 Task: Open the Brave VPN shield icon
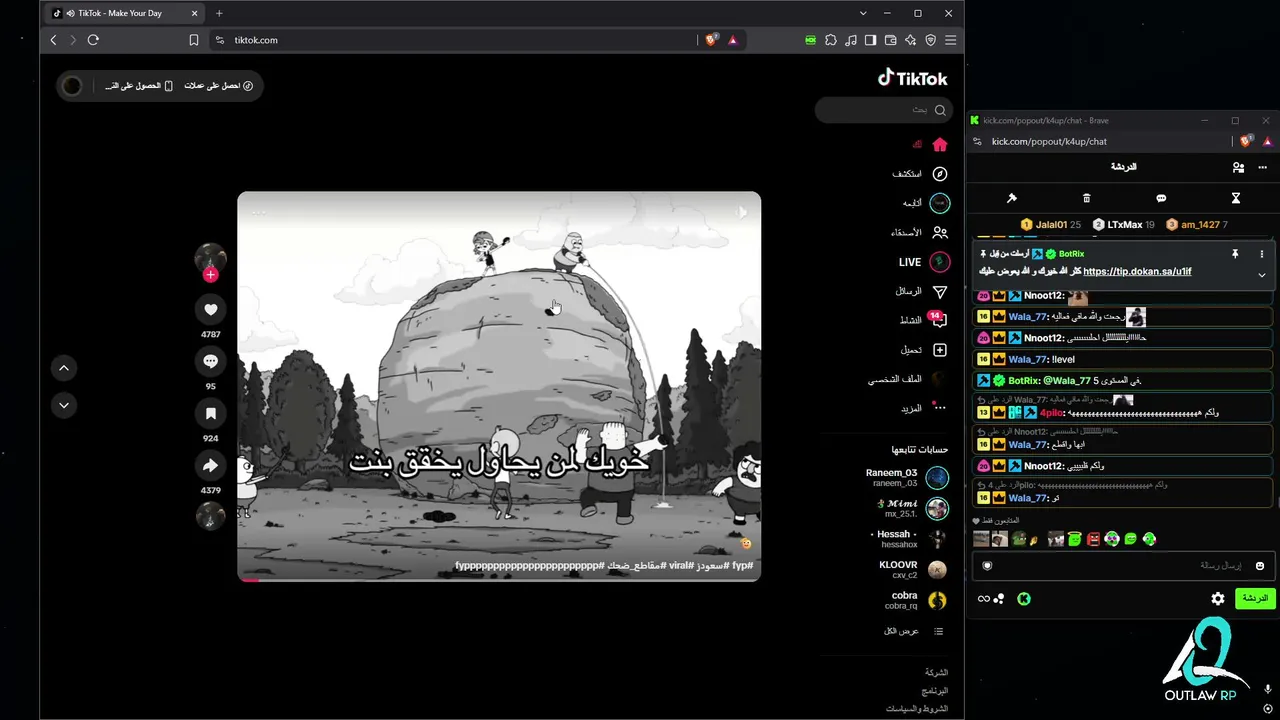[931, 40]
